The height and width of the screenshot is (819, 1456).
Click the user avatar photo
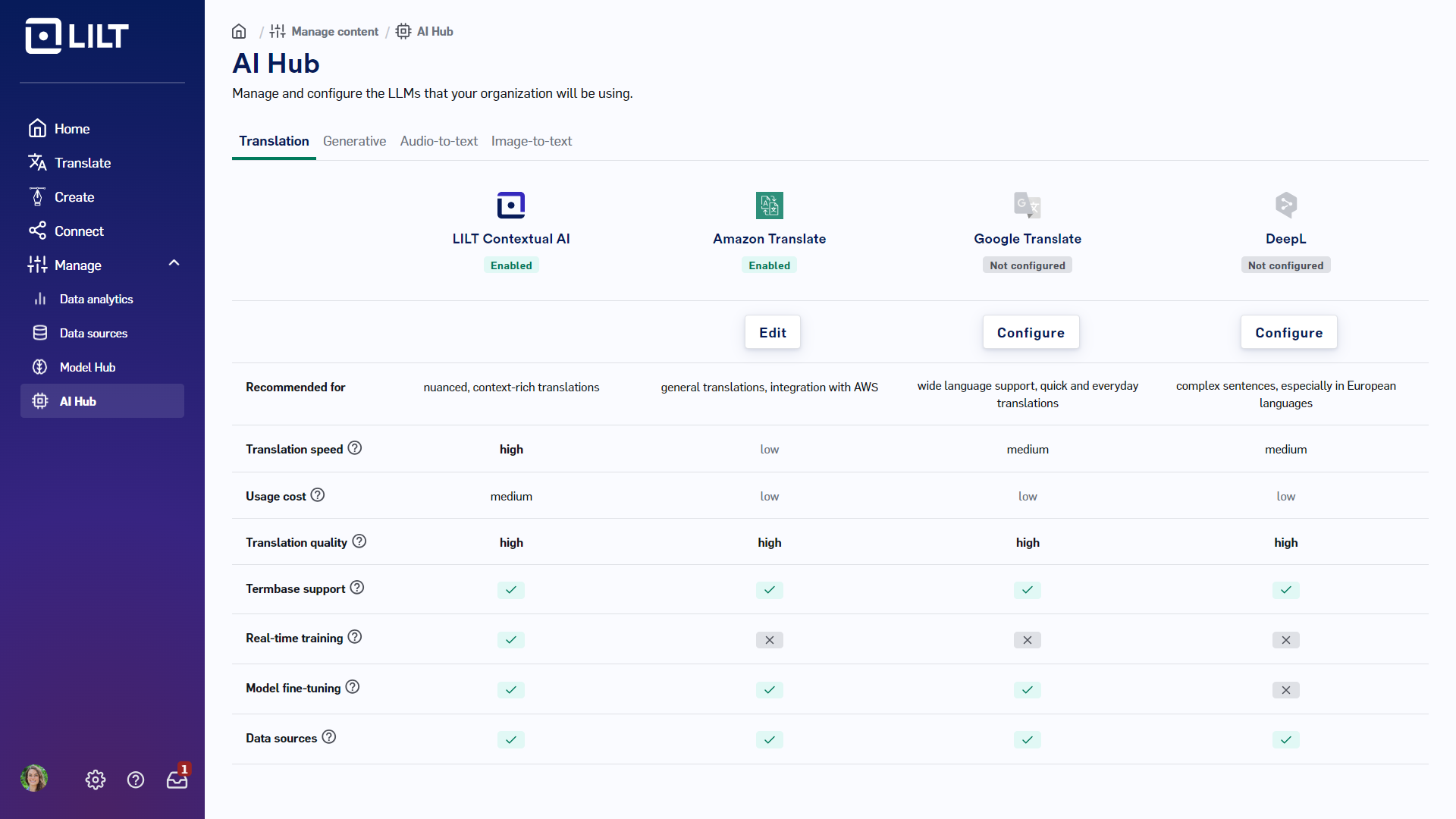point(34,778)
